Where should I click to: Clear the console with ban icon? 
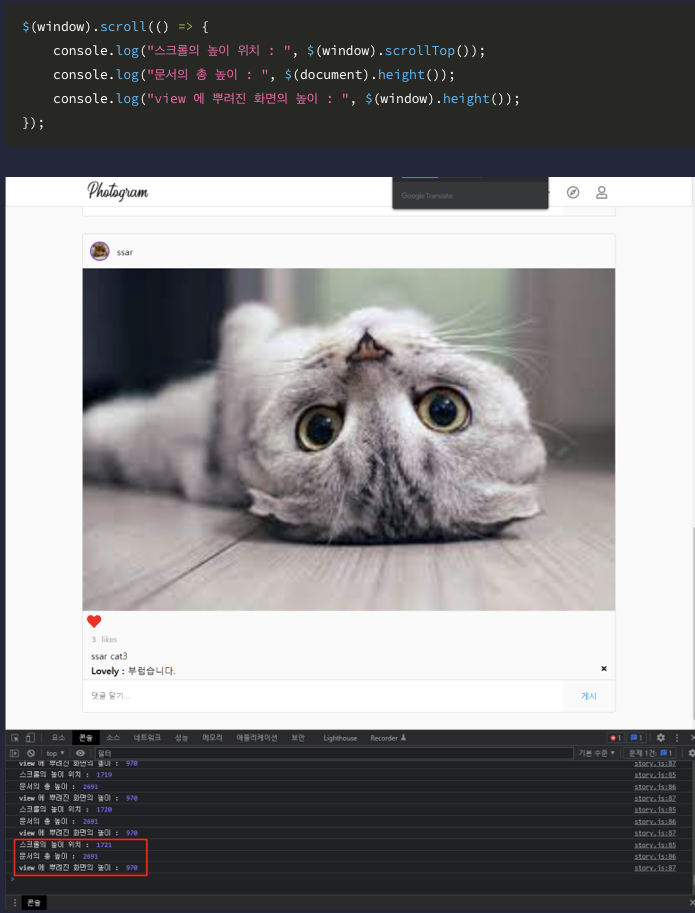(x=31, y=753)
